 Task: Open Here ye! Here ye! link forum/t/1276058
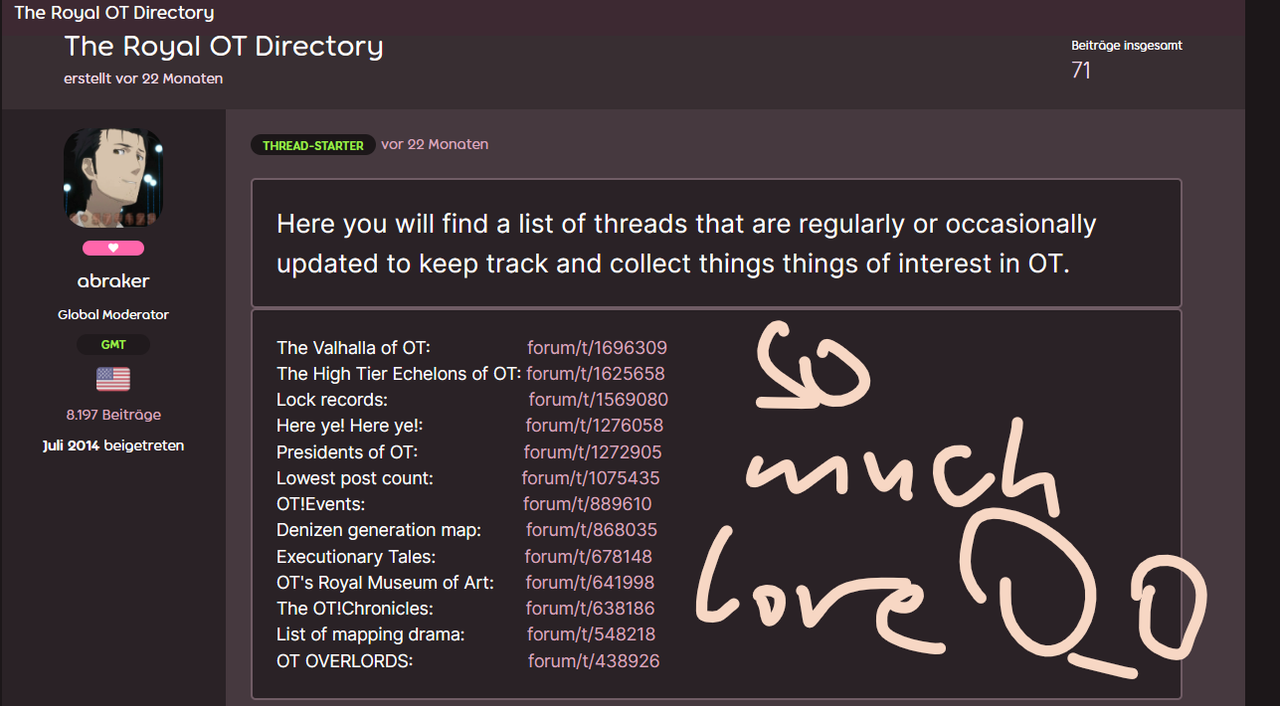click(x=594, y=426)
